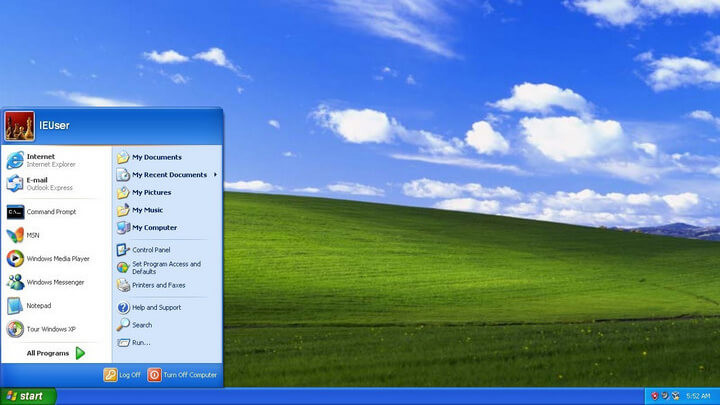Click the IEUser account picture
This screenshot has width=720, height=405.
tap(20, 126)
